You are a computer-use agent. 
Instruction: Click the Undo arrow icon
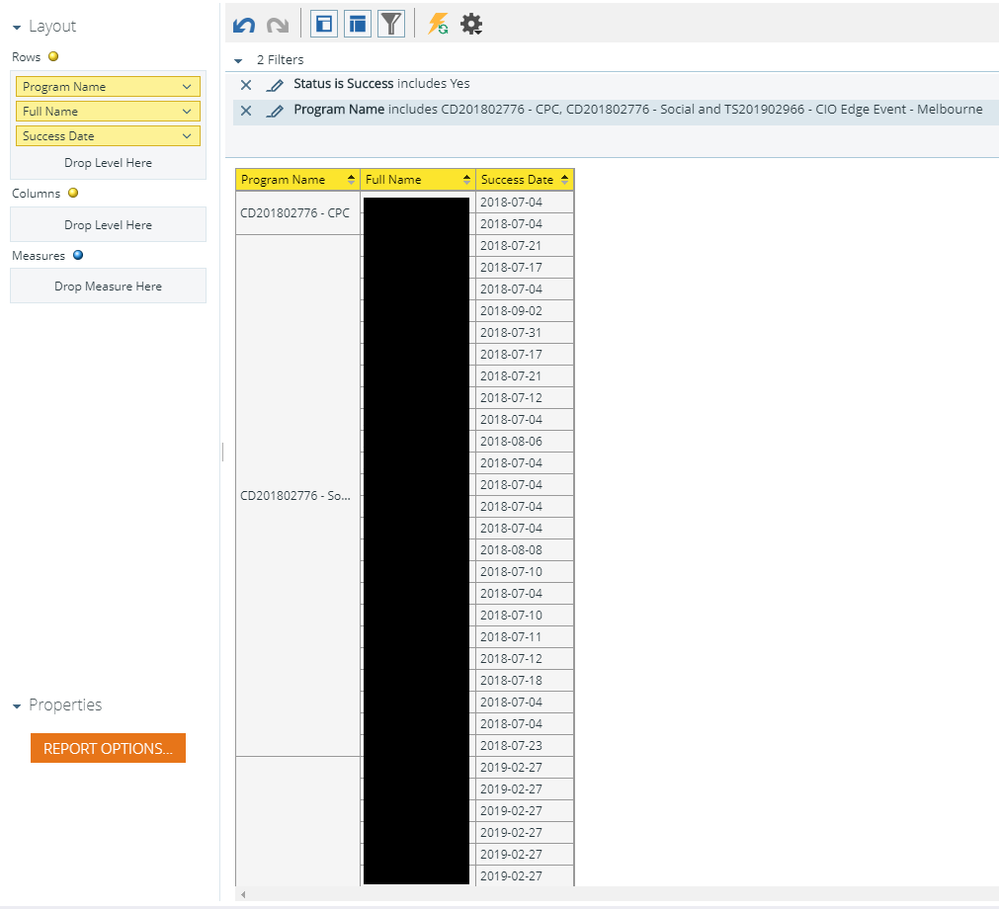point(244,25)
